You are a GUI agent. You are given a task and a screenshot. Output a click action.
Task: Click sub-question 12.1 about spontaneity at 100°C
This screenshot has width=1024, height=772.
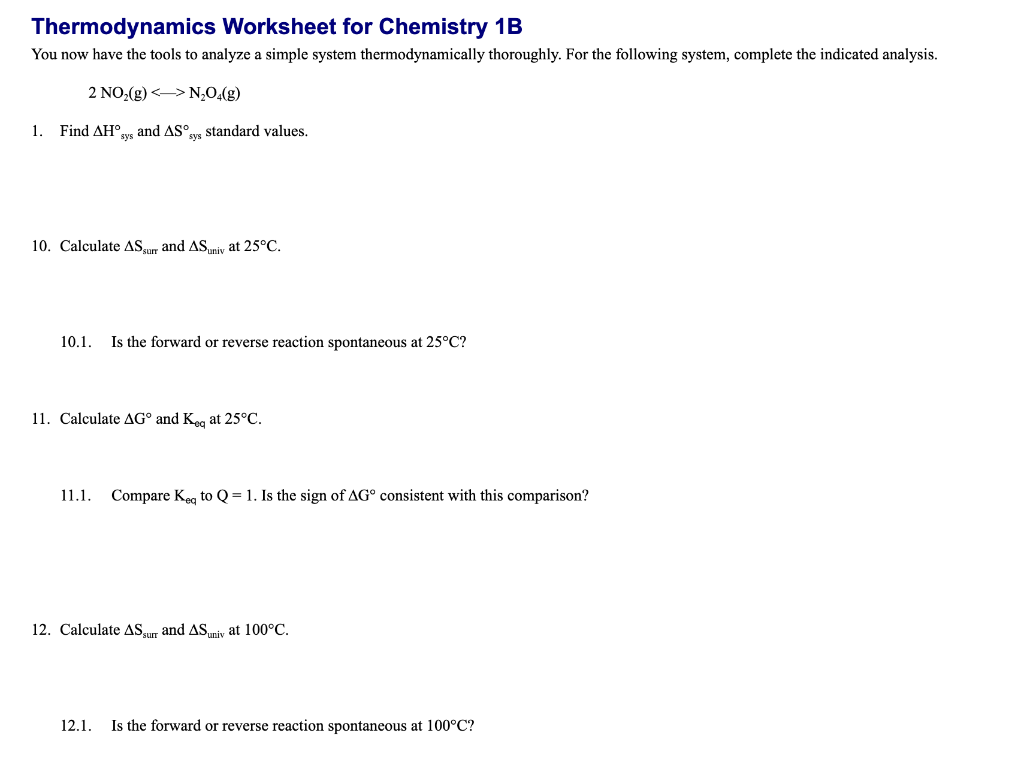click(x=268, y=726)
